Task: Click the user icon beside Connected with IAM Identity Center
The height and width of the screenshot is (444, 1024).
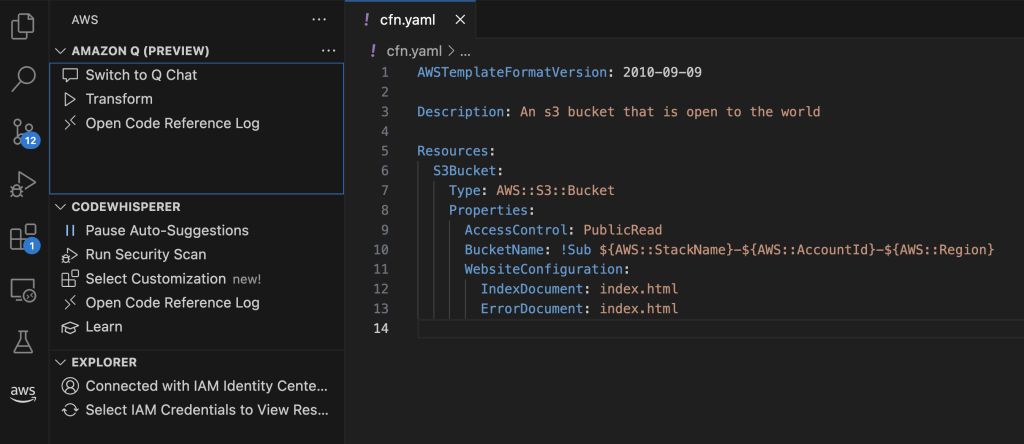Action: [70, 386]
